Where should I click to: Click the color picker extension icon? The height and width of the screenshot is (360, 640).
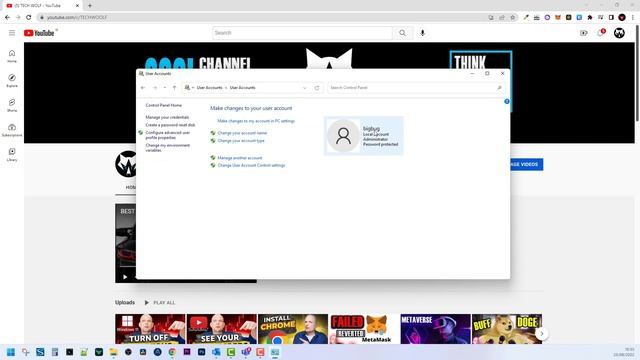[x=526, y=18]
